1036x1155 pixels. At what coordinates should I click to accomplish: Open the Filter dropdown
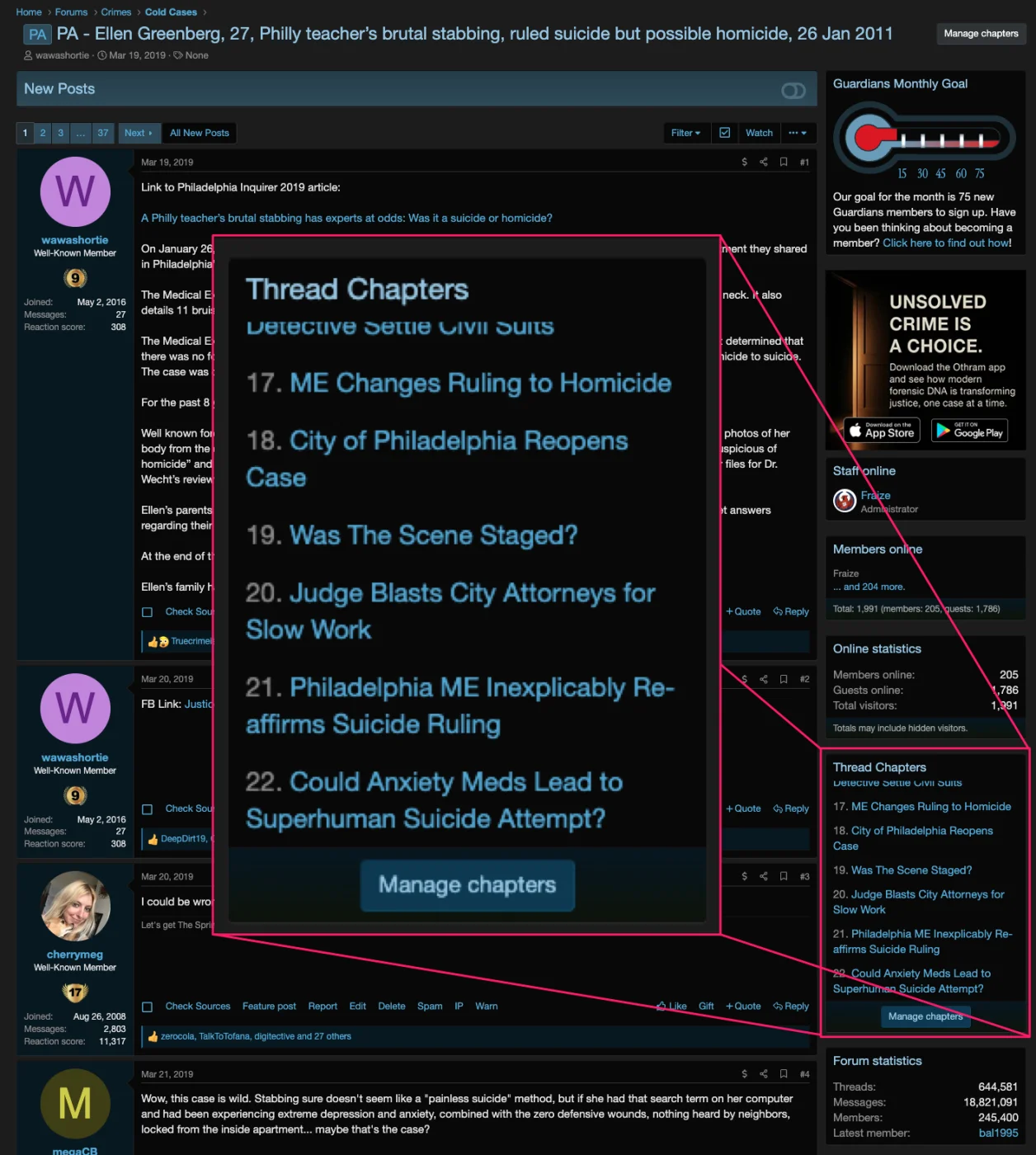tap(685, 133)
